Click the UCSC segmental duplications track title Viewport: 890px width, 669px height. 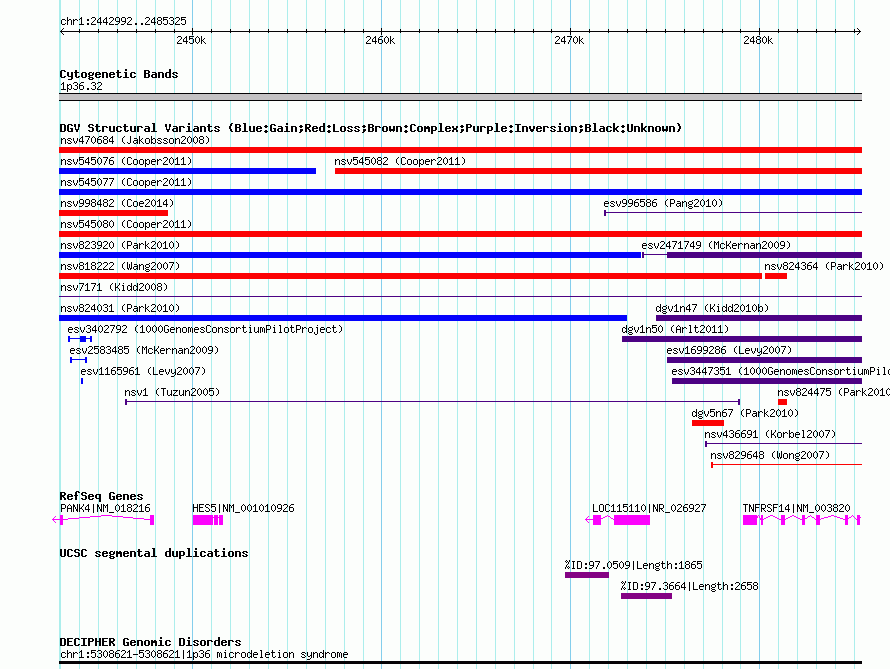coord(154,553)
